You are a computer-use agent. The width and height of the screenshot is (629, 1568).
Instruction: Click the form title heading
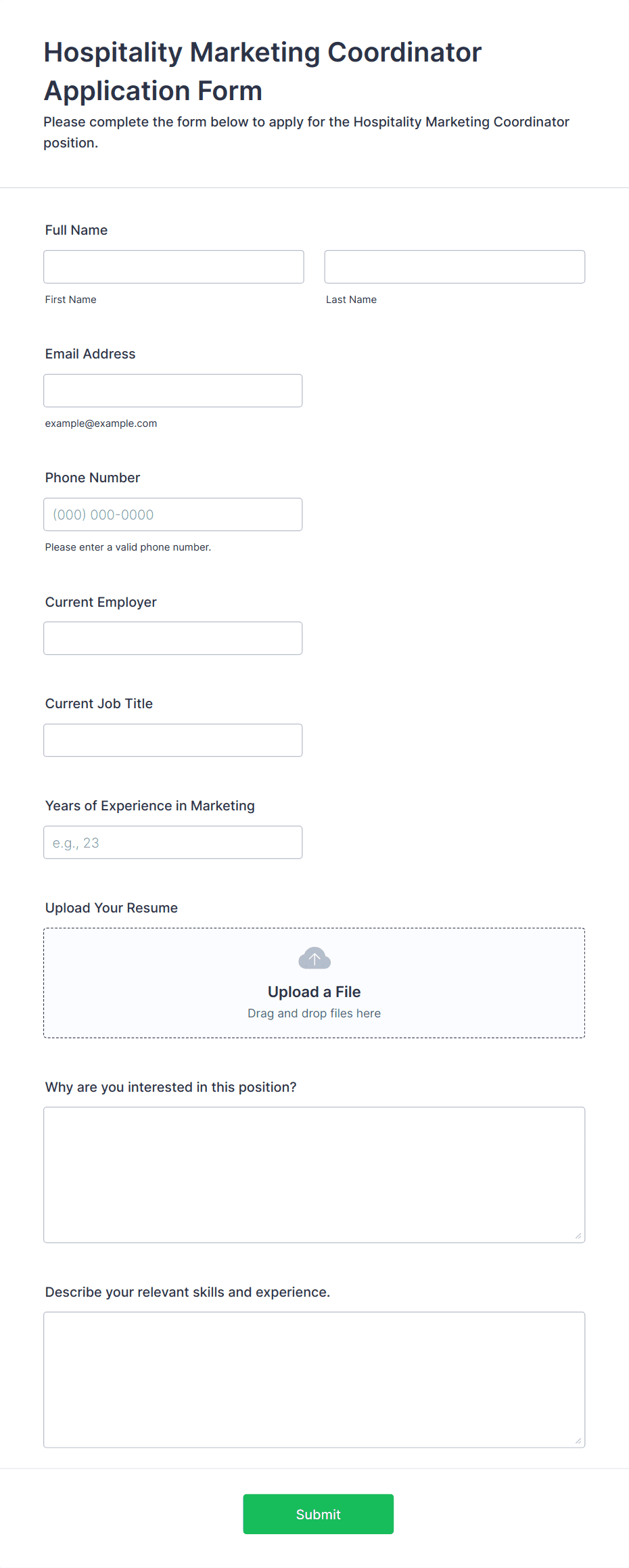[262, 71]
